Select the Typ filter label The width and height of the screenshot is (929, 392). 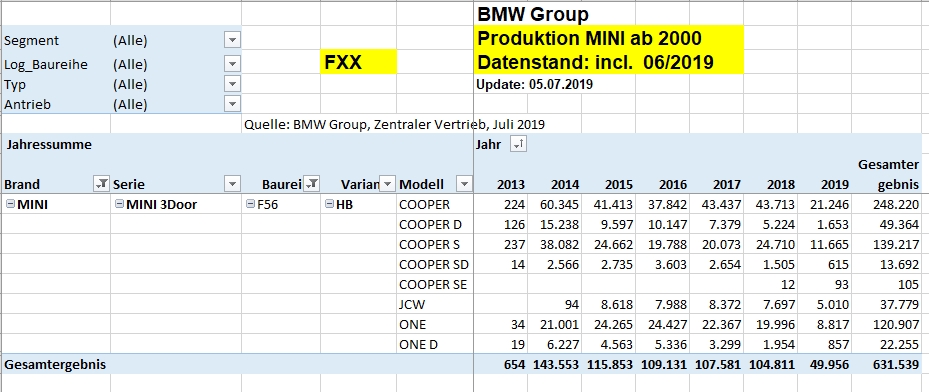point(15,85)
